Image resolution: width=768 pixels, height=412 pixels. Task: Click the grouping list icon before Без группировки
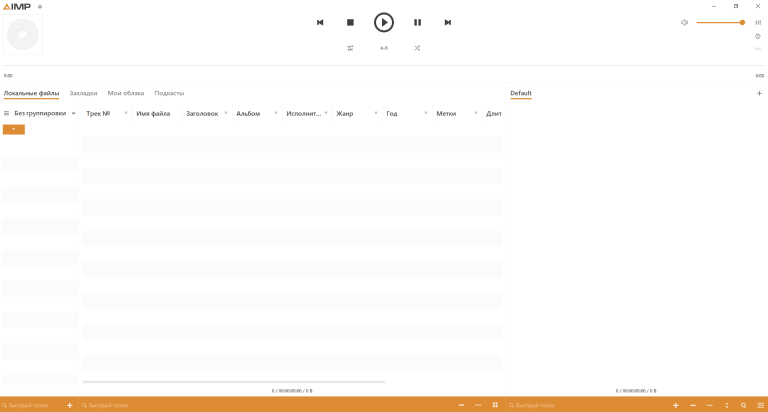[6, 113]
